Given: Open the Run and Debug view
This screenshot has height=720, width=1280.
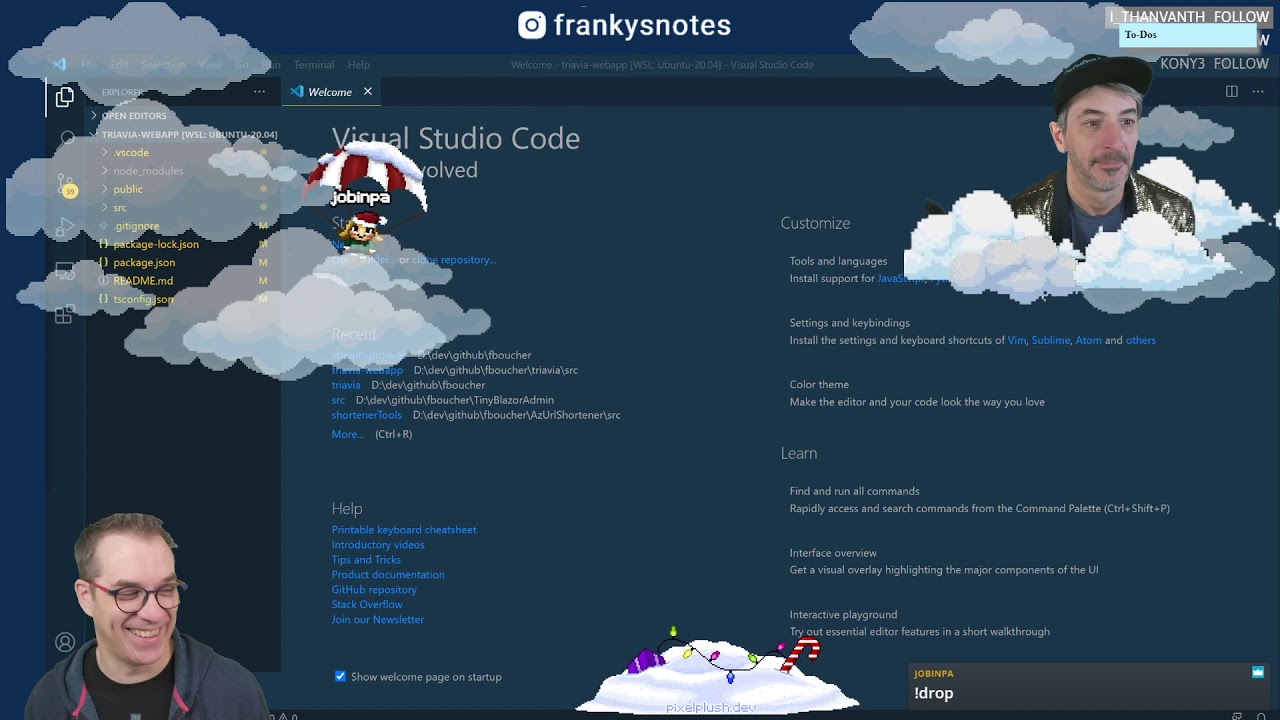Looking at the screenshot, I should coord(66,228).
